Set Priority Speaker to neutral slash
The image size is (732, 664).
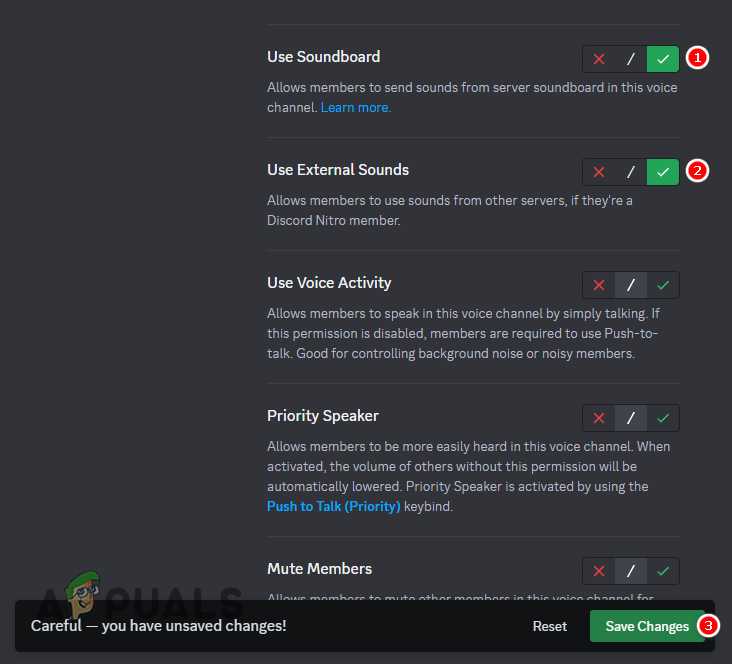(x=631, y=418)
